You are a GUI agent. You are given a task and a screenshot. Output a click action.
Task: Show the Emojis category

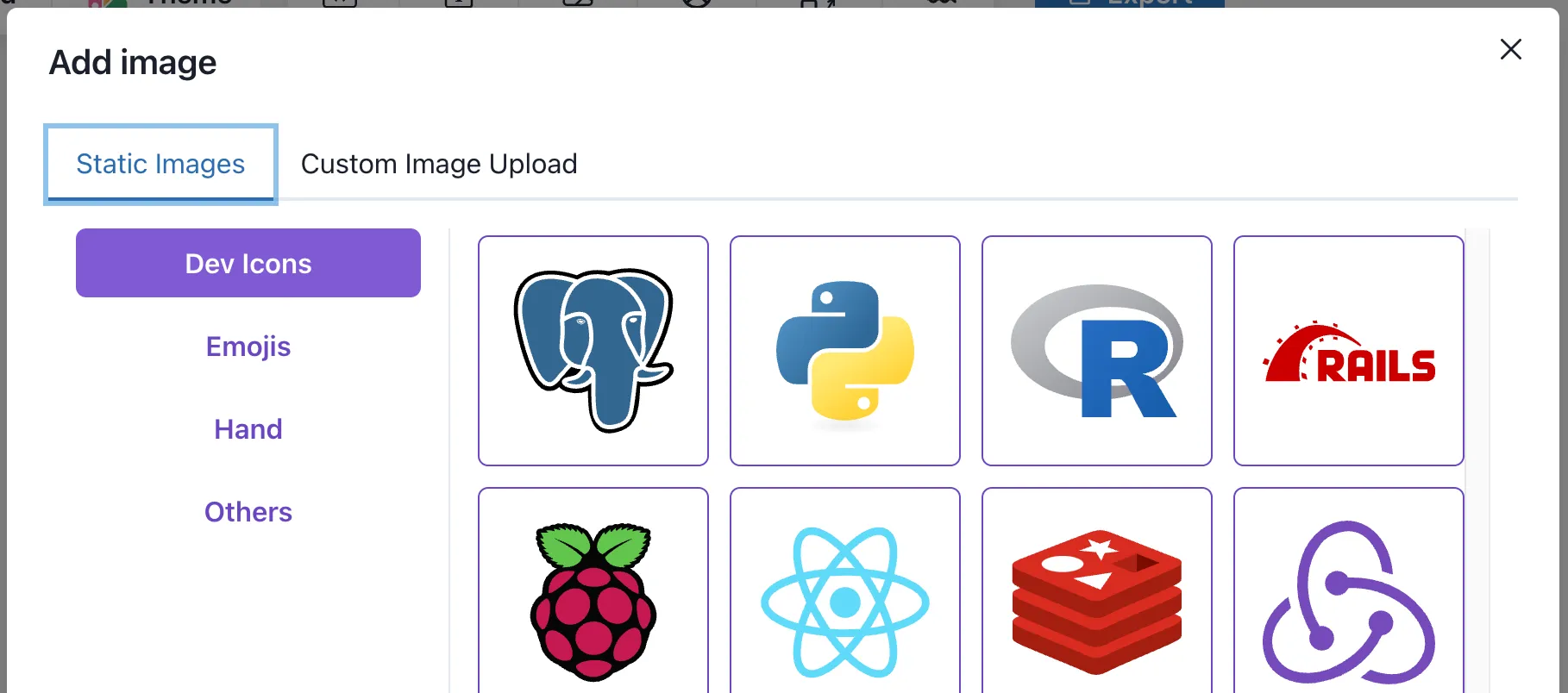point(248,346)
